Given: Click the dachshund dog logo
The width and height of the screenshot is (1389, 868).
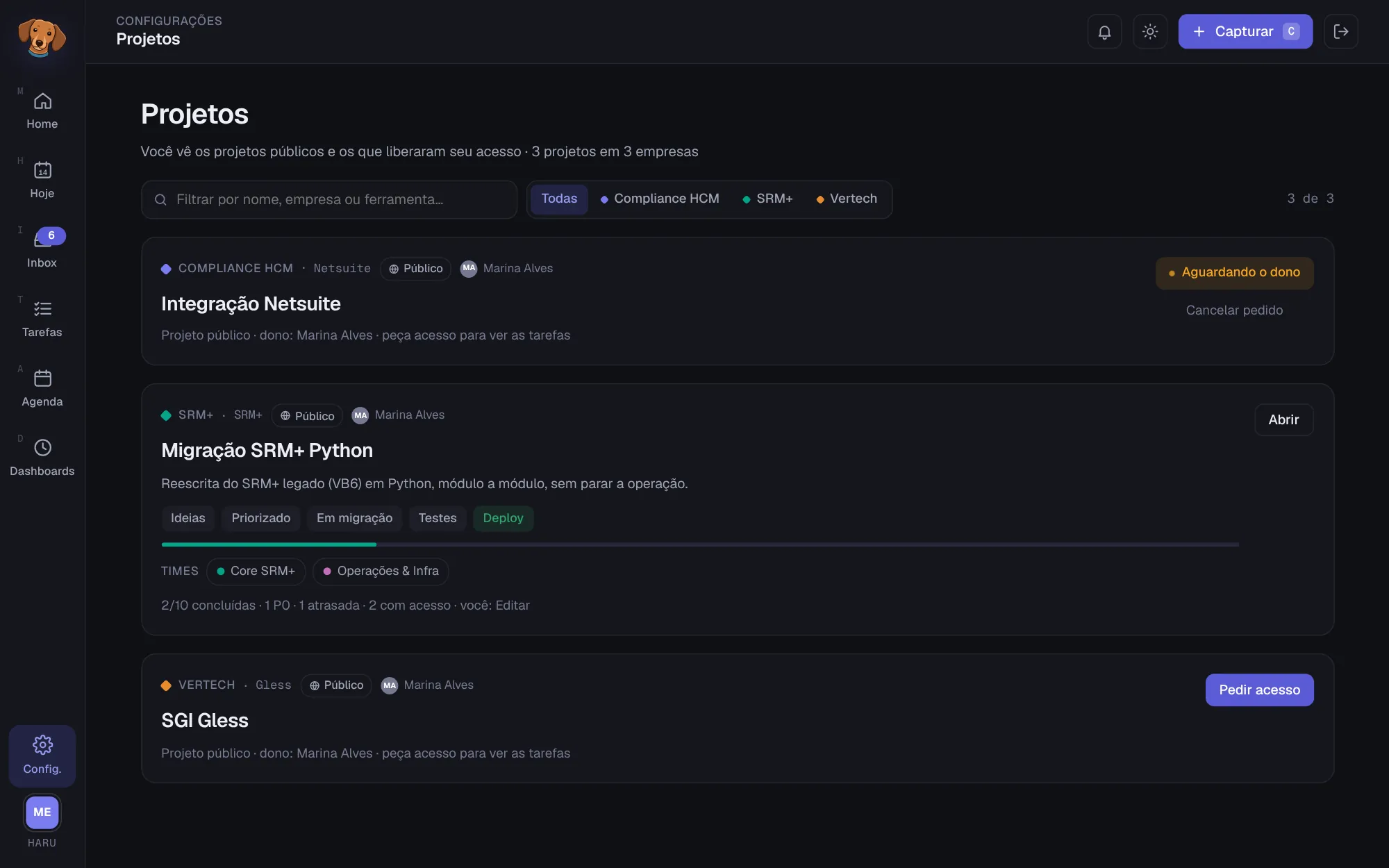Looking at the screenshot, I should pyautogui.click(x=42, y=37).
